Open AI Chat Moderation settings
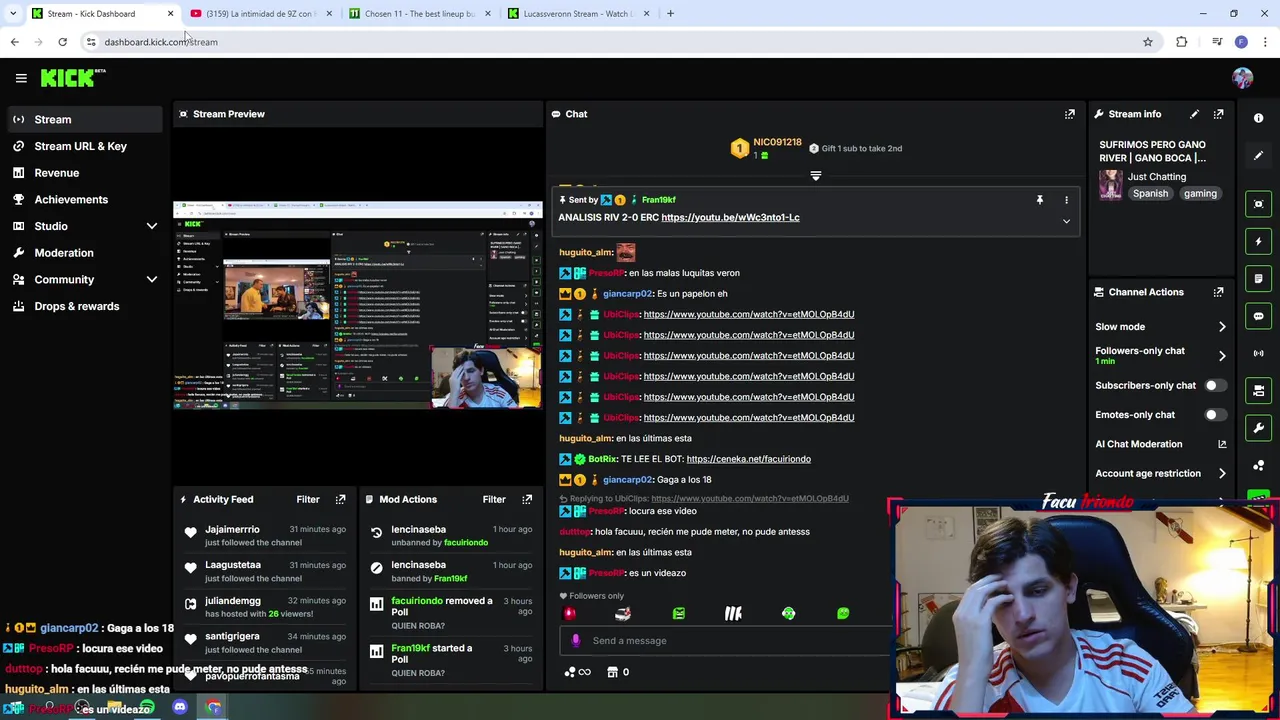Screen dimensions: 1280x720 [1160, 444]
